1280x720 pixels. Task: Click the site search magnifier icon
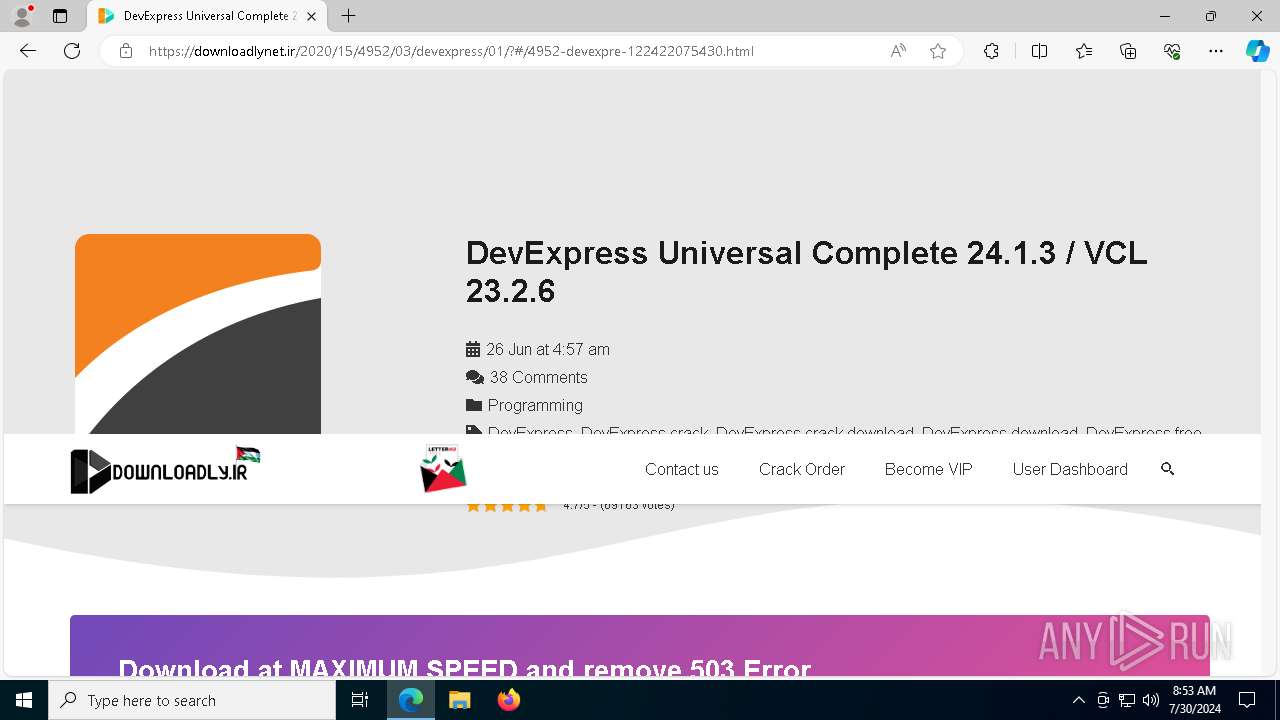coord(1167,468)
